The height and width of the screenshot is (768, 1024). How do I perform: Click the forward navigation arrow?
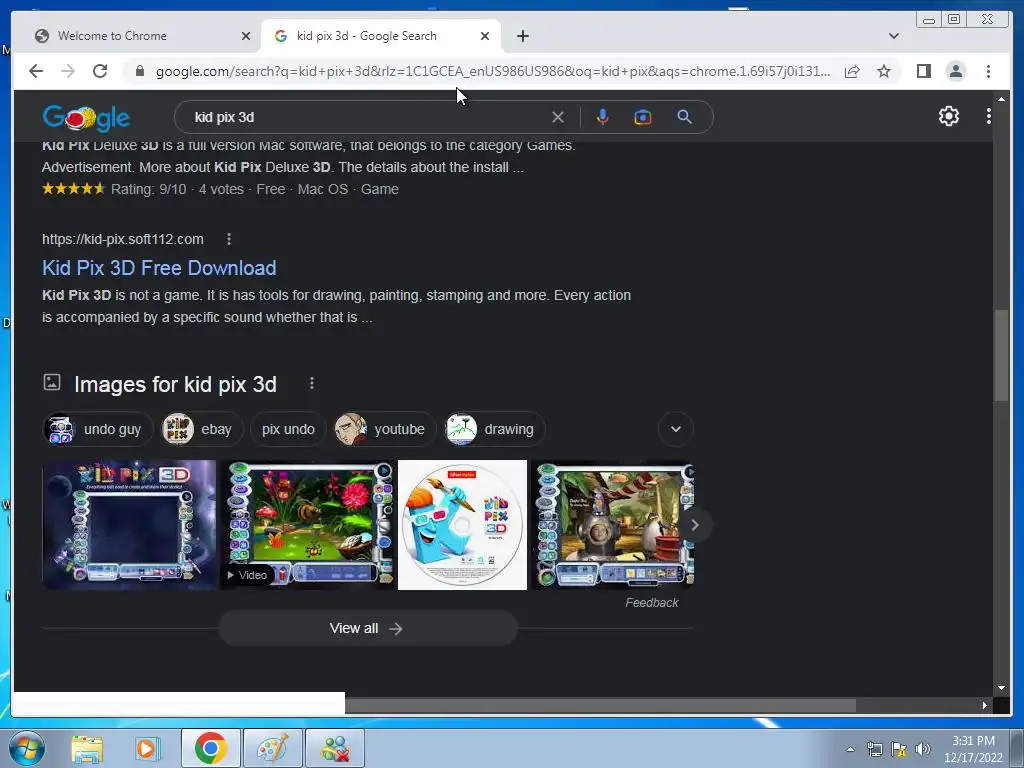pos(68,71)
